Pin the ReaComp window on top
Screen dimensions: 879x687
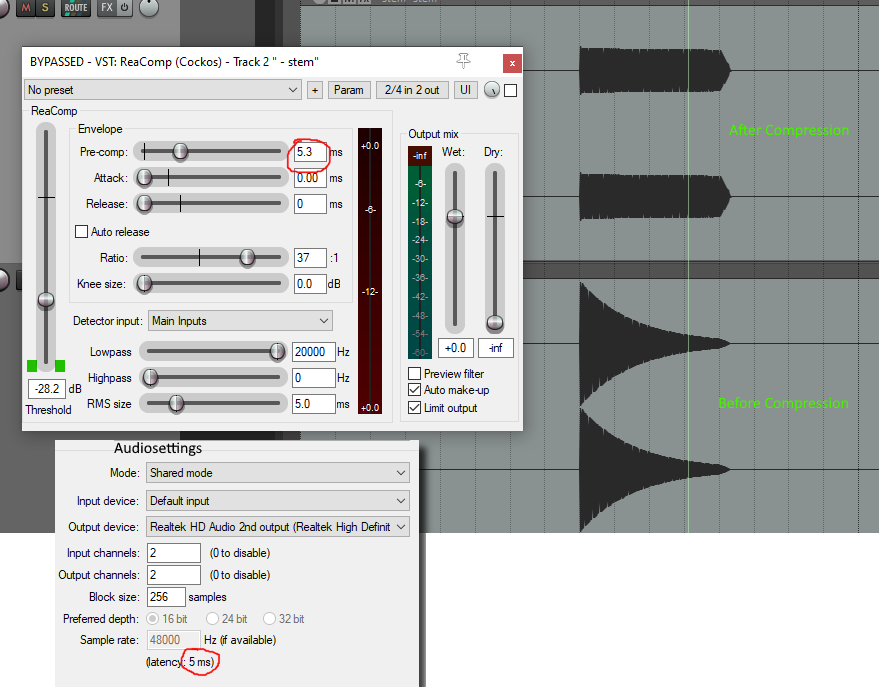[464, 61]
